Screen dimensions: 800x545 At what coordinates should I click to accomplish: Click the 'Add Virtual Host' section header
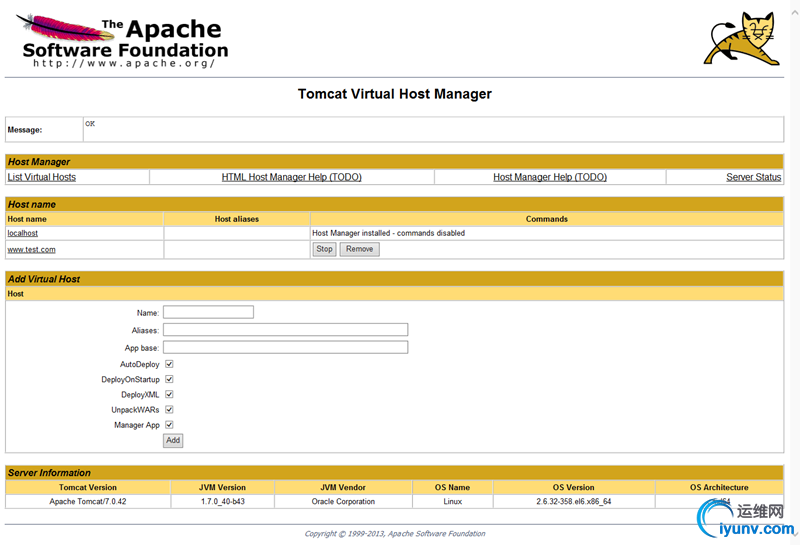point(394,279)
